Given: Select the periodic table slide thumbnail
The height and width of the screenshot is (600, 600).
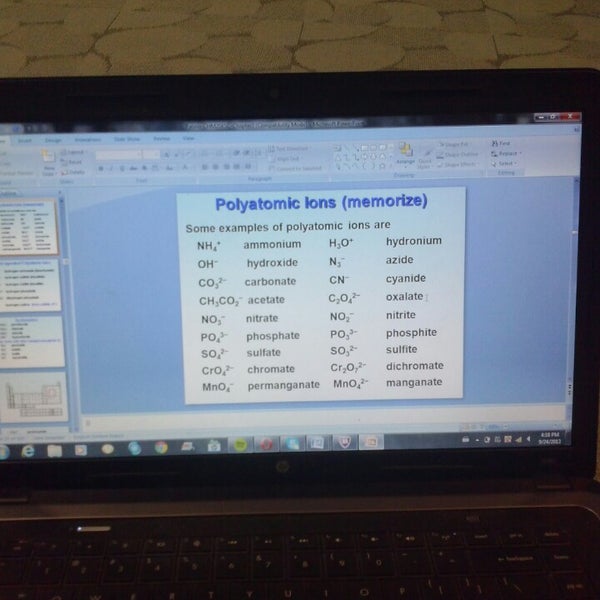Looking at the screenshot, I should 32,398.
